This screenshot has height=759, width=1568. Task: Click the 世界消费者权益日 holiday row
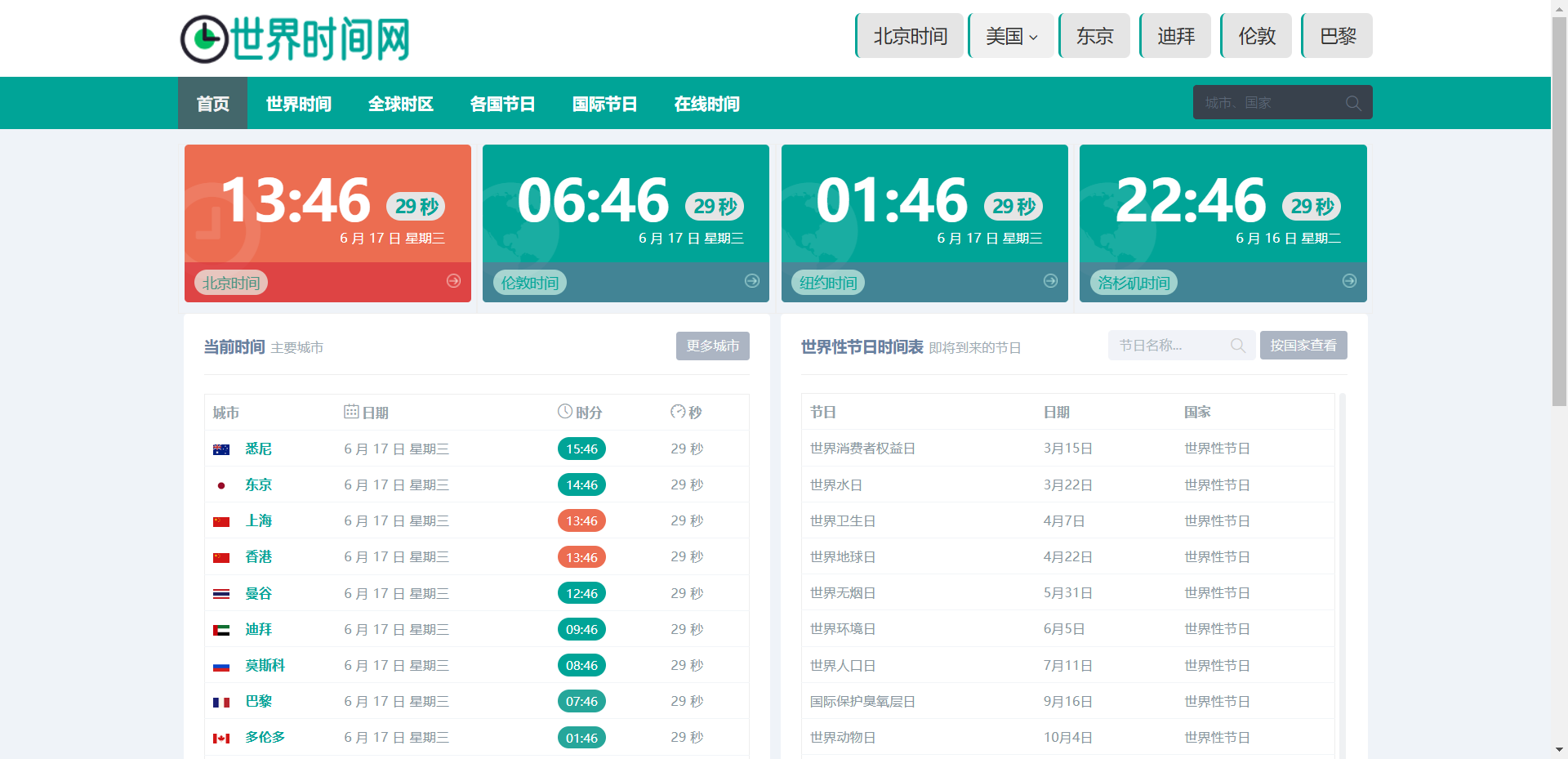click(1067, 449)
